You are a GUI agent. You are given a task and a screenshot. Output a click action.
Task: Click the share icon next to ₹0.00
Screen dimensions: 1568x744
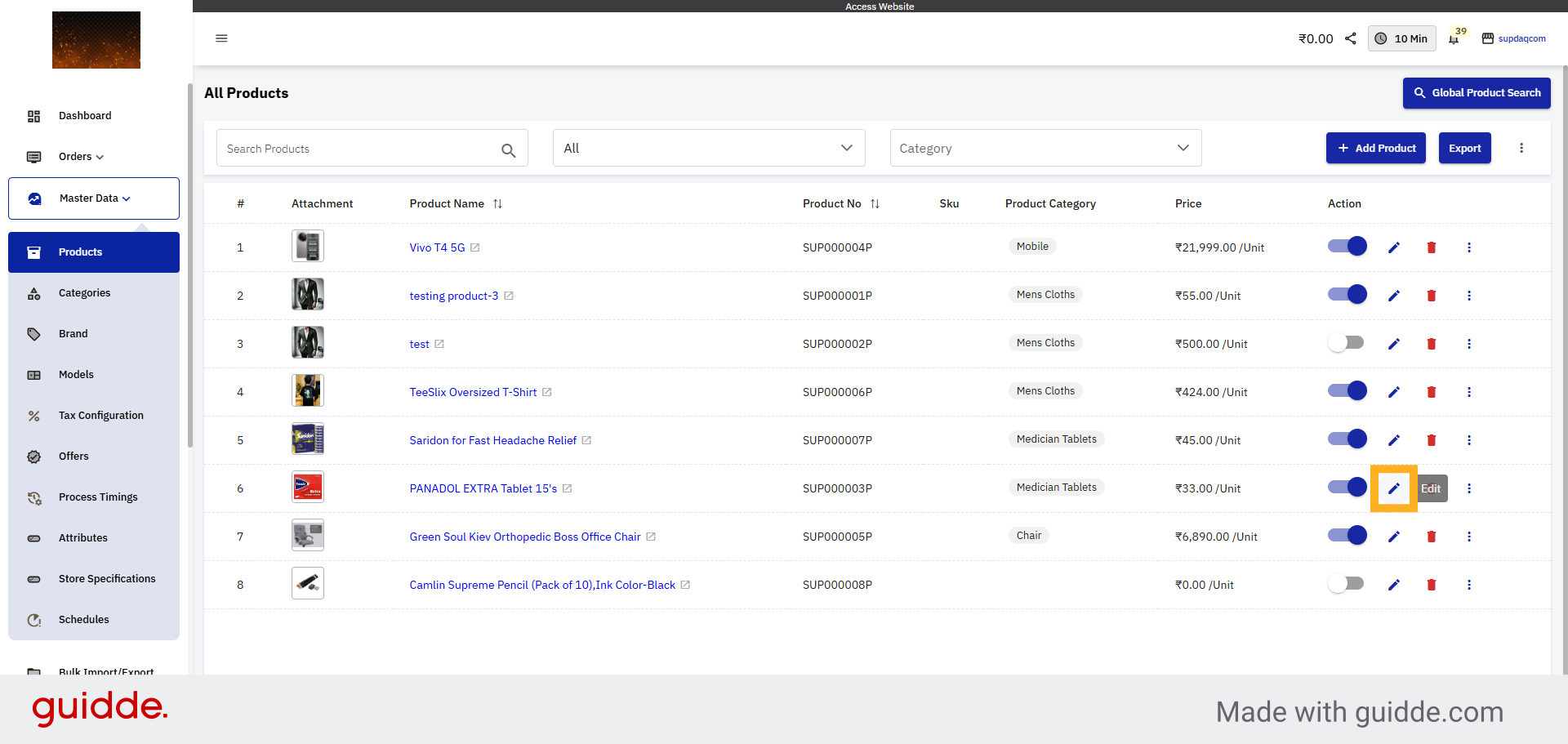click(1351, 38)
